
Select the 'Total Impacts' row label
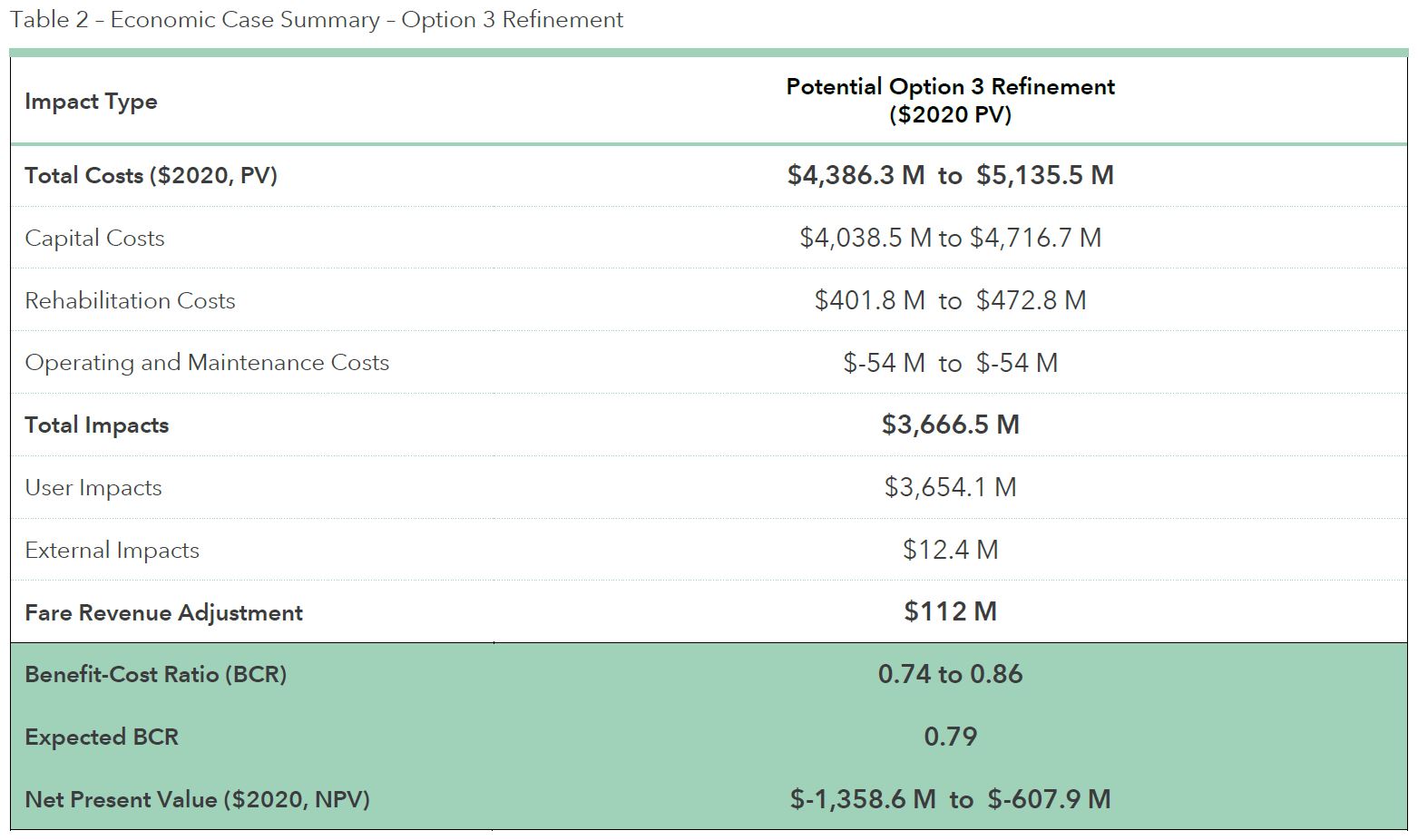coord(96,425)
